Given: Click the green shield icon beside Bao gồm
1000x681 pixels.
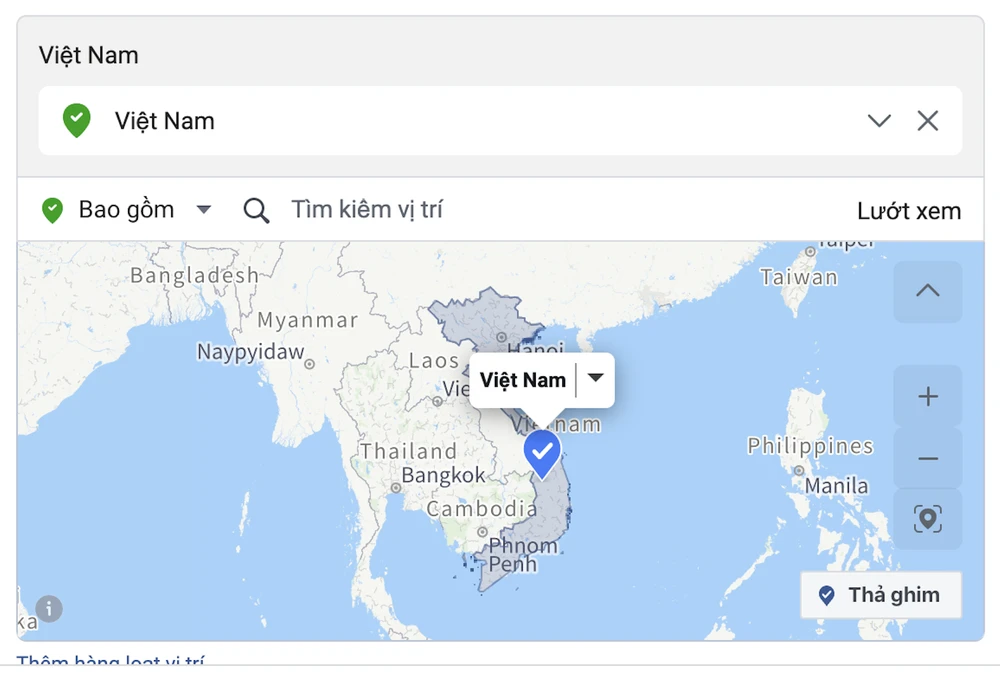Looking at the screenshot, I should [x=52, y=210].
